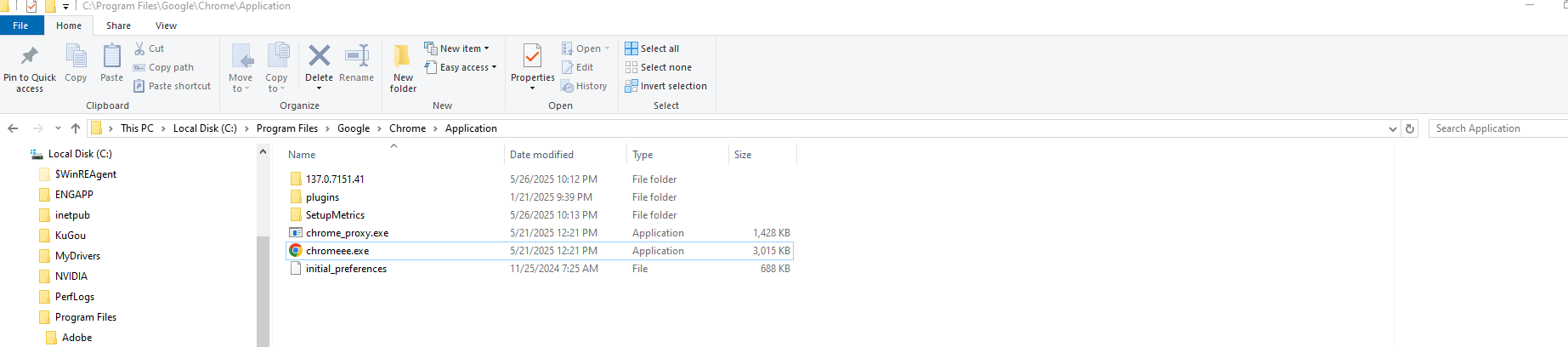Select the initial_preferences file icon

click(x=296, y=268)
